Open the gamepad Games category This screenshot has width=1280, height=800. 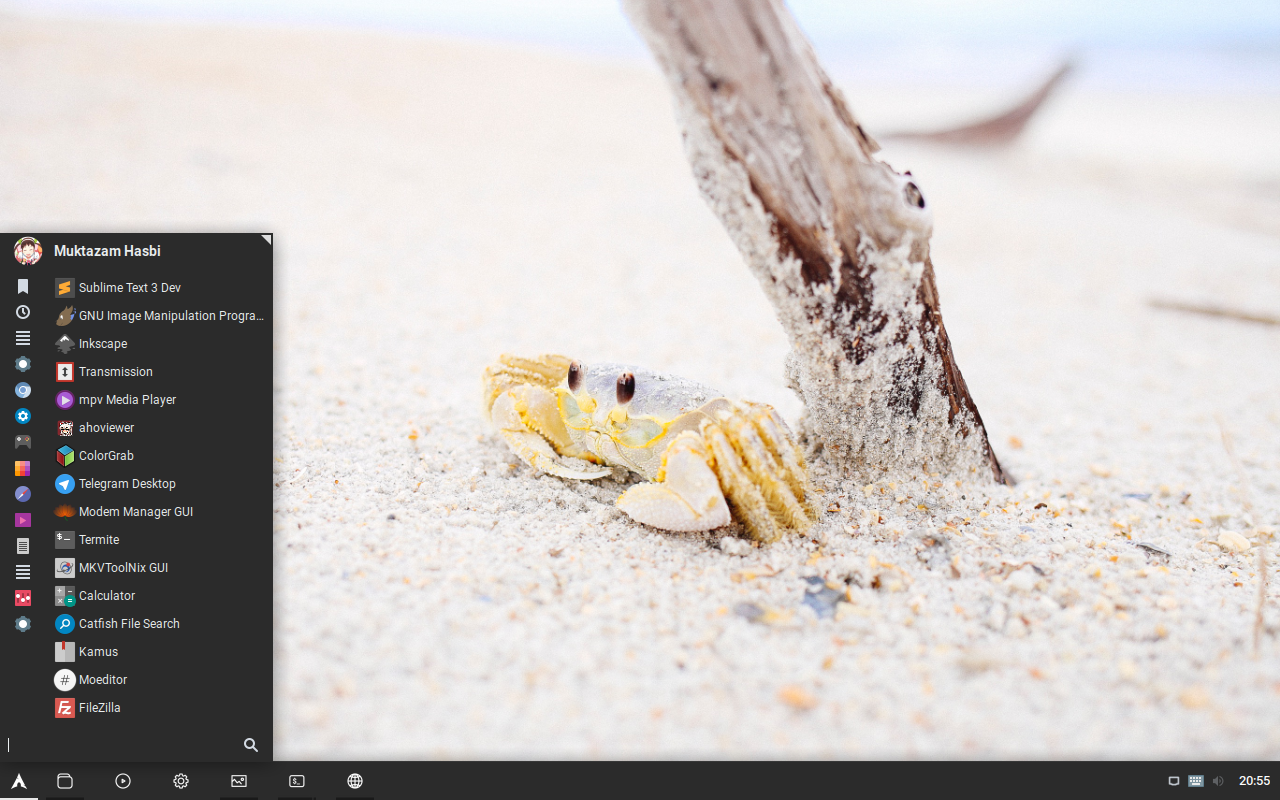22,442
